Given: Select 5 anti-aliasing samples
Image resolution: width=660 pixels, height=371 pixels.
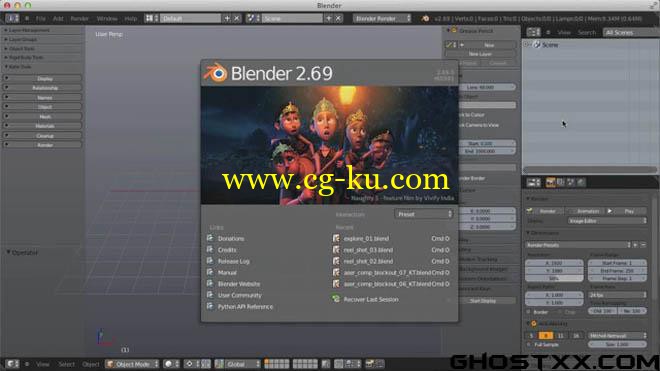Looking at the screenshot, I should tap(532, 336).
